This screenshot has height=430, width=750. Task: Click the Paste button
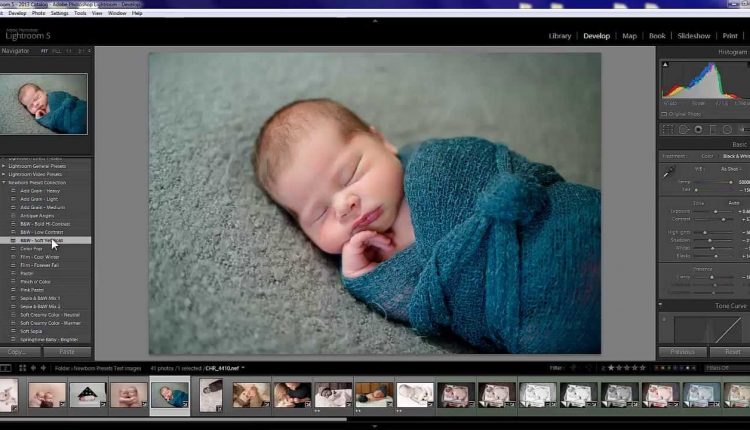coord(67,352)
